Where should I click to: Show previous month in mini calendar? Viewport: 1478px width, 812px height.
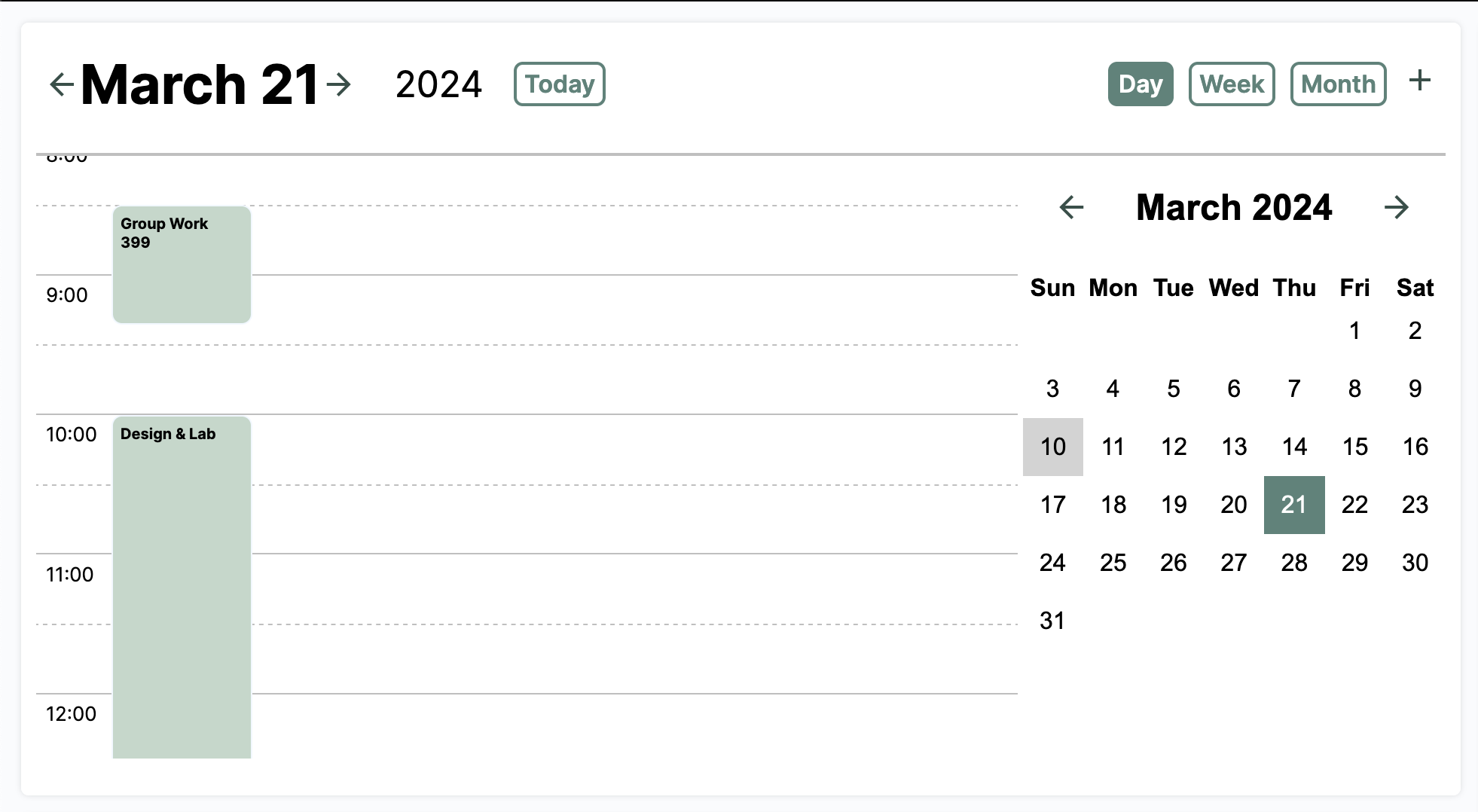coord(1071,207)
